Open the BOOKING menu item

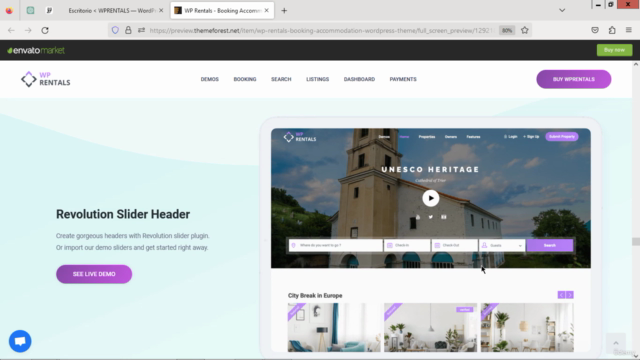245,79
